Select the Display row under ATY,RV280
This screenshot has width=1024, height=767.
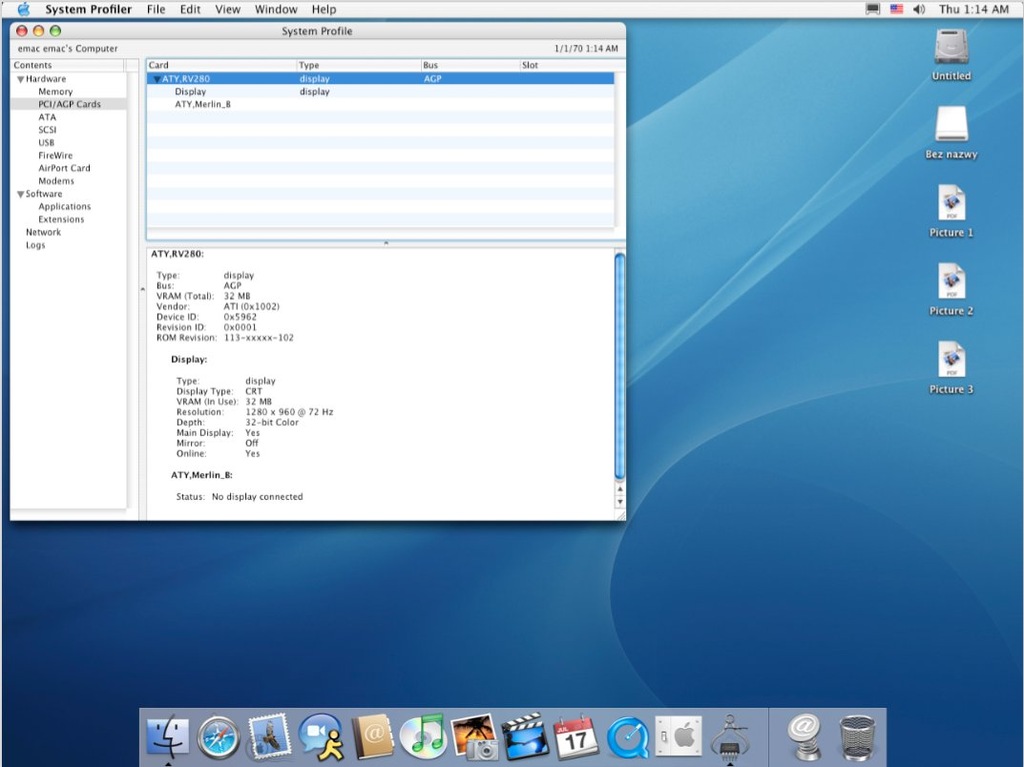pos(381,91)
